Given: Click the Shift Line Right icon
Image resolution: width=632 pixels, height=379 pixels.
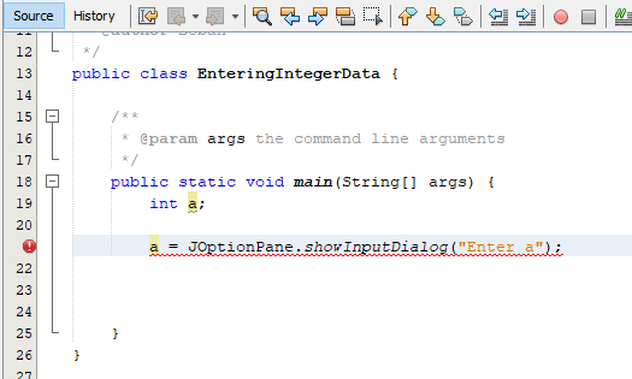Looking at the screenshot, I should point(526,17).
